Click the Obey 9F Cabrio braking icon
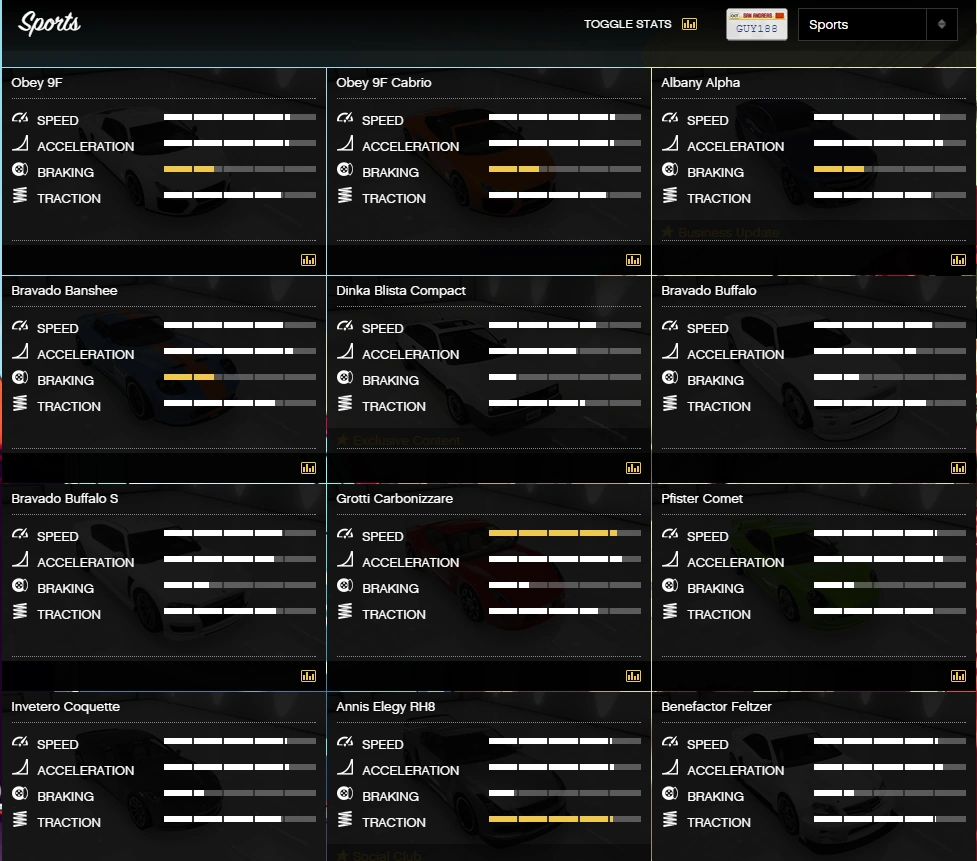The image size is (977, 861). (x=345, y=169)
